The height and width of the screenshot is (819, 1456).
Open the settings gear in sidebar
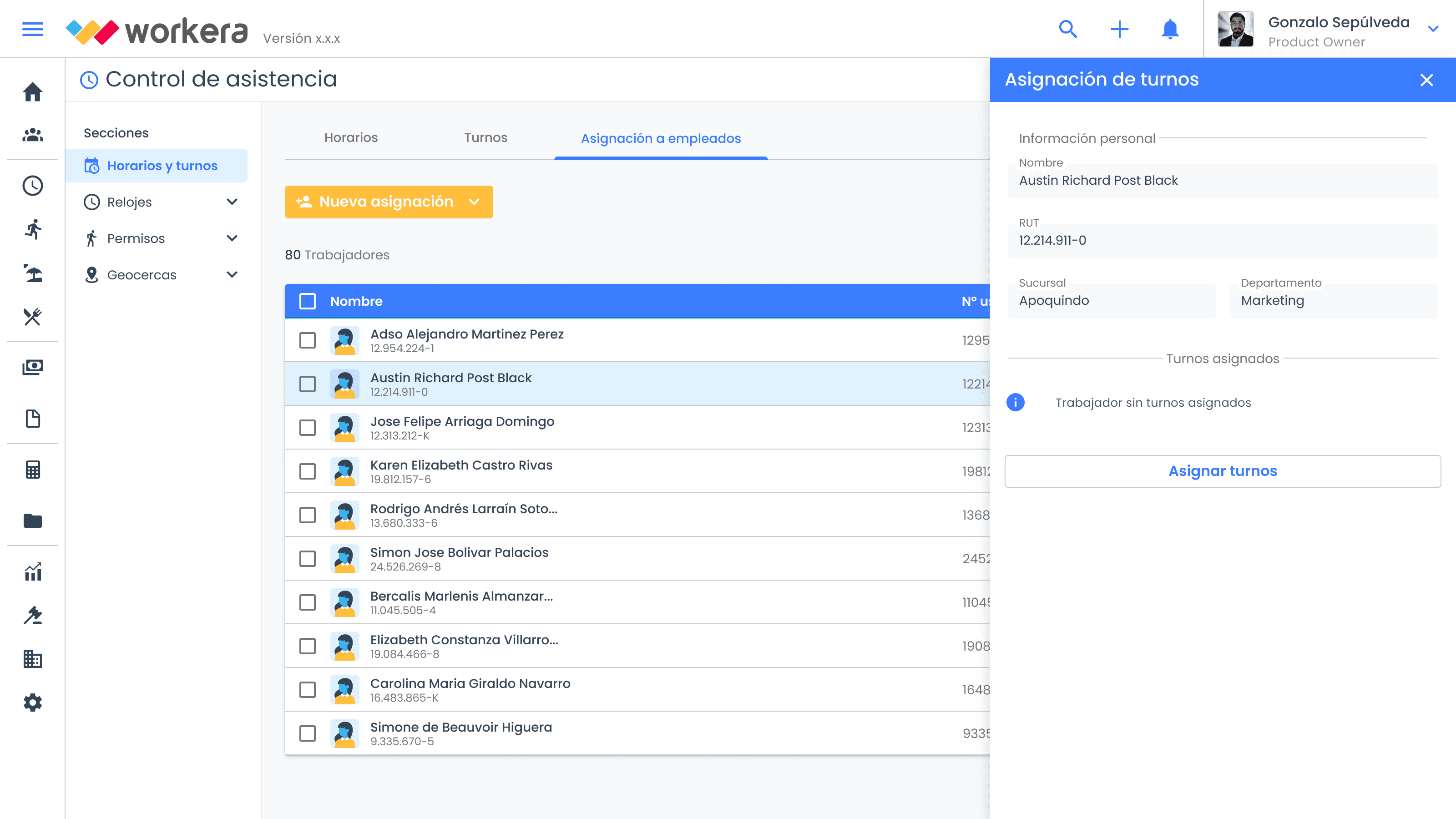tap(32, 703)
